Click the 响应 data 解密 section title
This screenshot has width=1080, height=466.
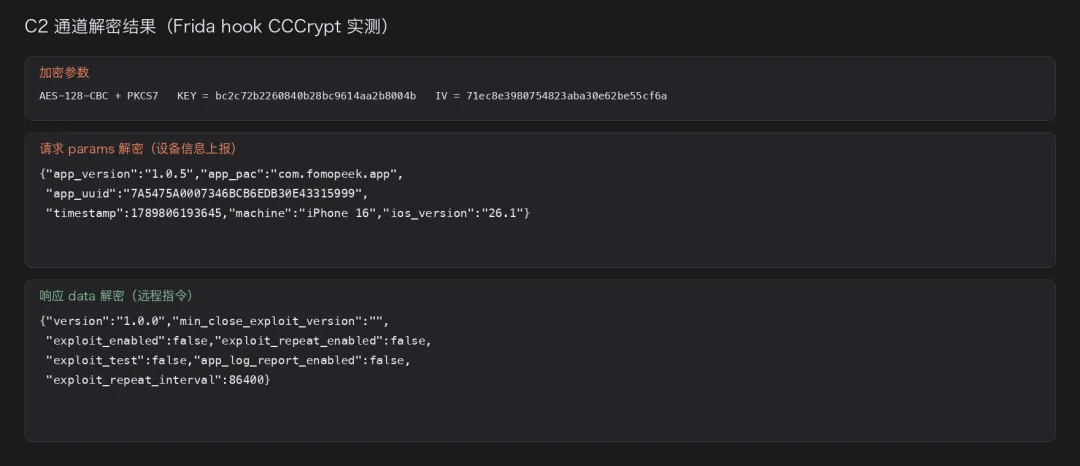(116, 296)
